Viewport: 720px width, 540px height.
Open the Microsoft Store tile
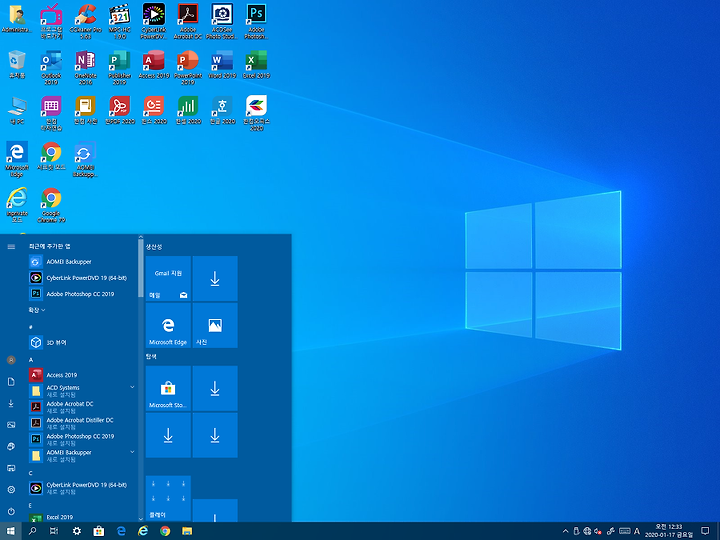click(168, 388)
